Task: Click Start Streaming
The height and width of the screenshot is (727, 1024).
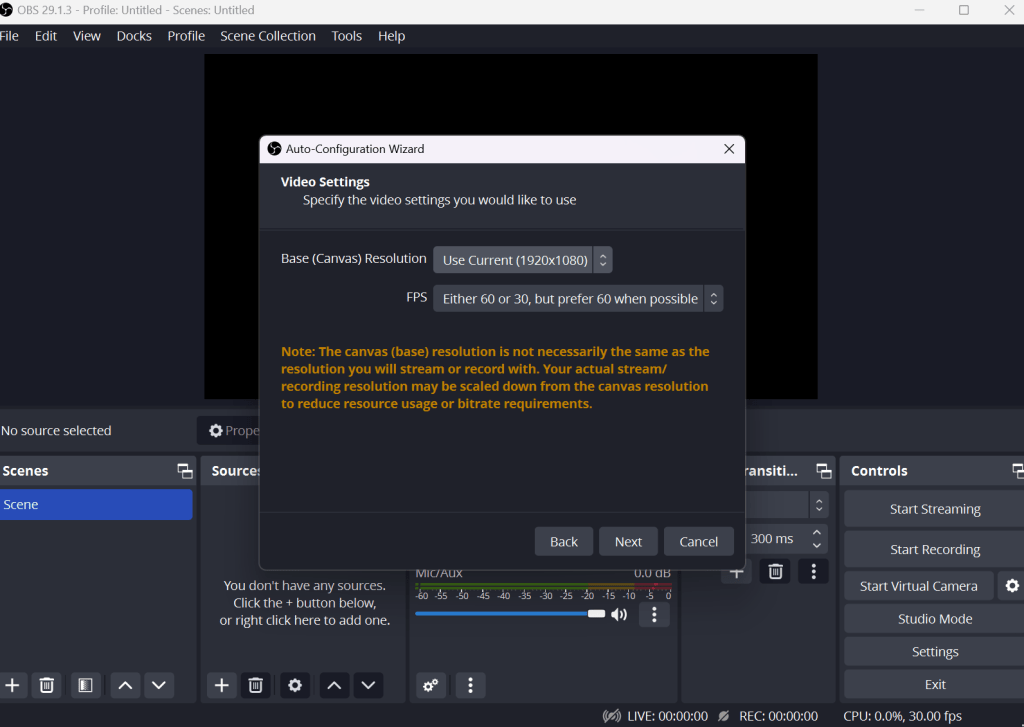Action: (935, 509)
